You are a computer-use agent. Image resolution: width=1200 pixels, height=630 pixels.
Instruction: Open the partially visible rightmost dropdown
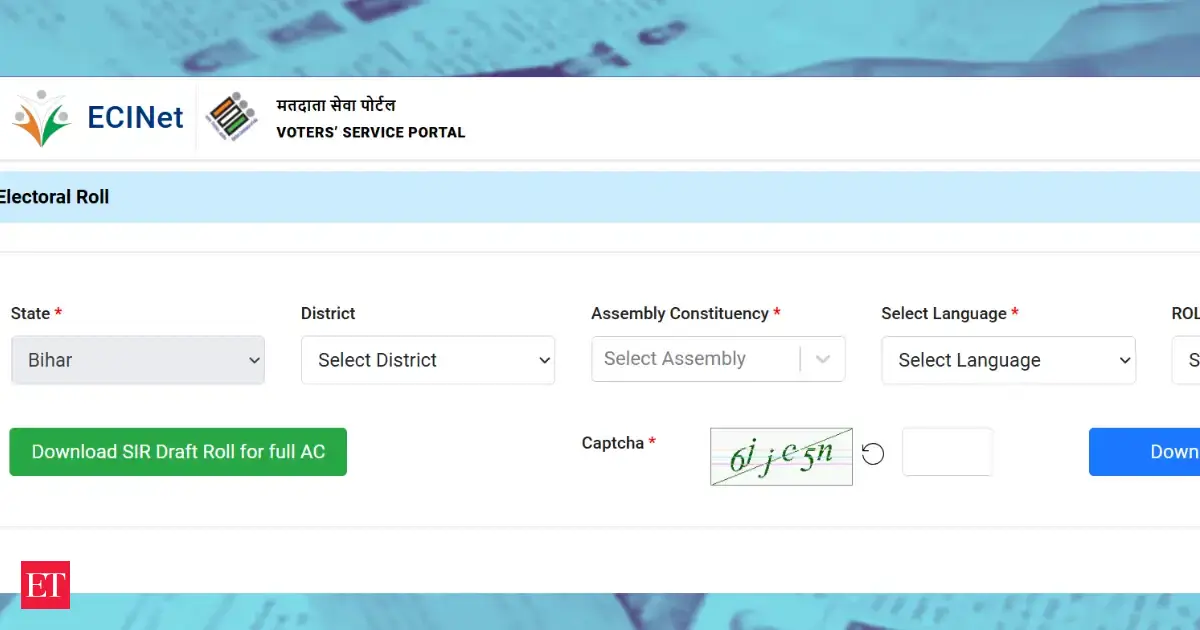[x=1188, y=360]
